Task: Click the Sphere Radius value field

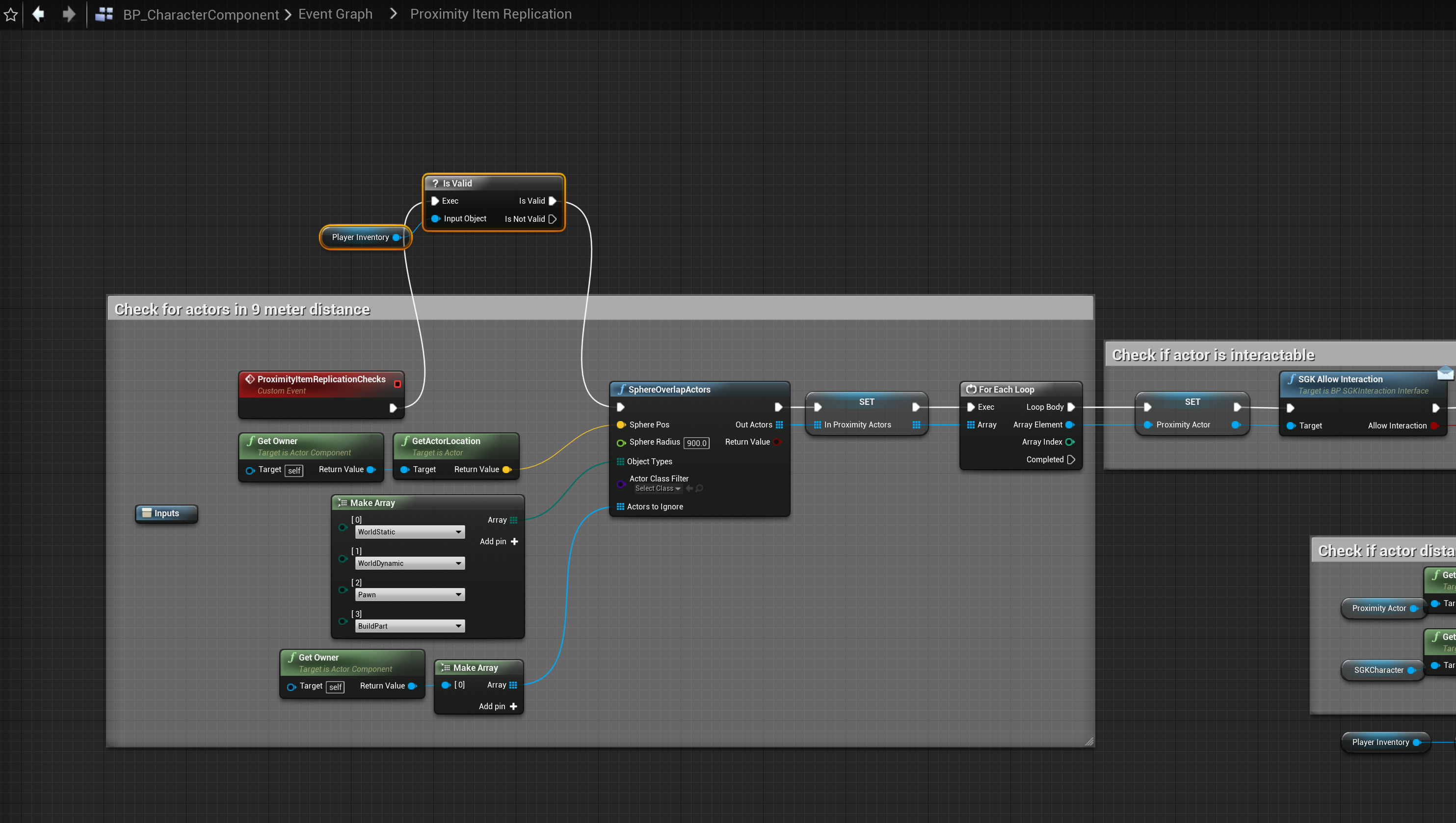Action: tap(696, 443)
